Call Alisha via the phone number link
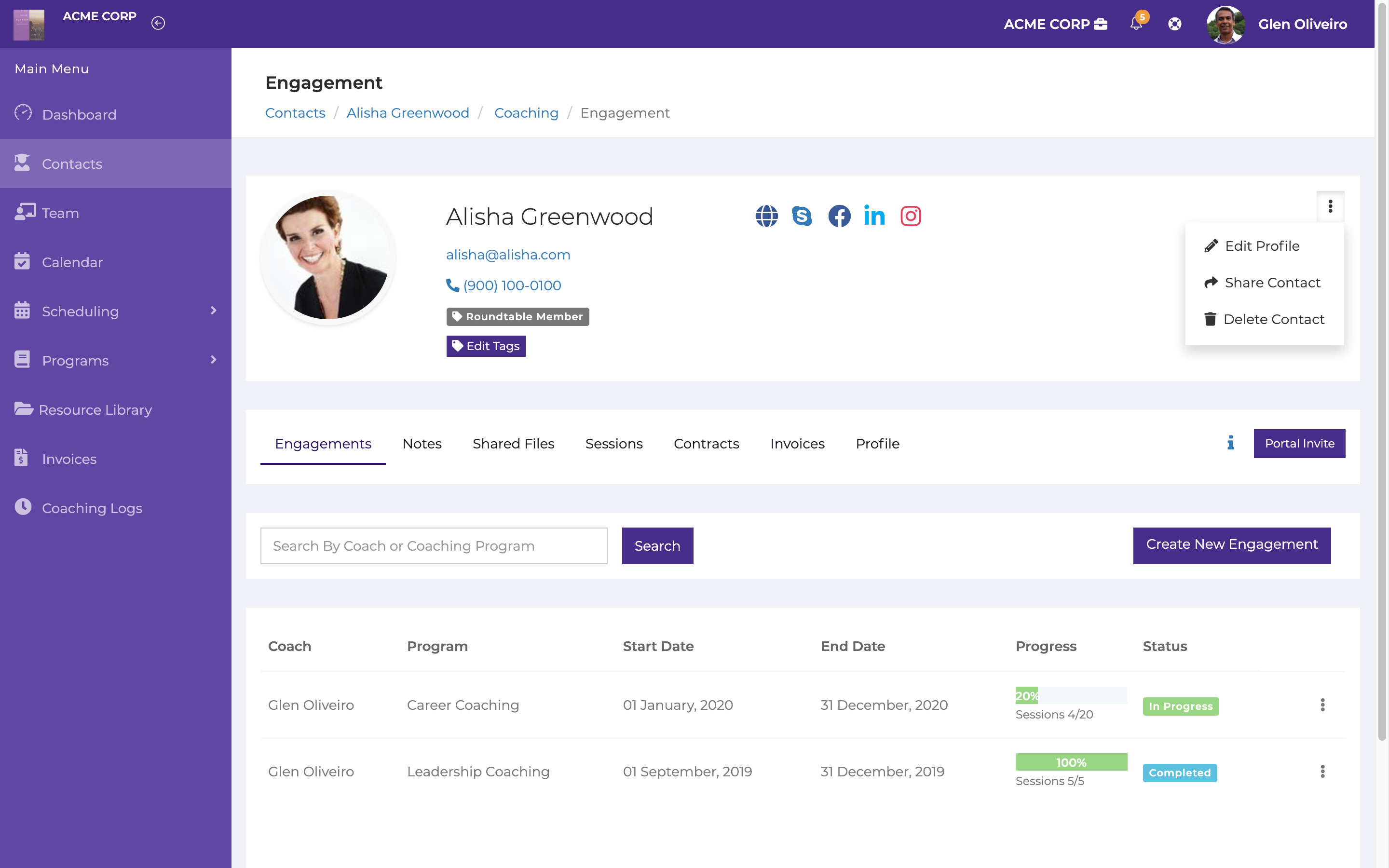The image size is (1389, 868). [x=504, y=285]
